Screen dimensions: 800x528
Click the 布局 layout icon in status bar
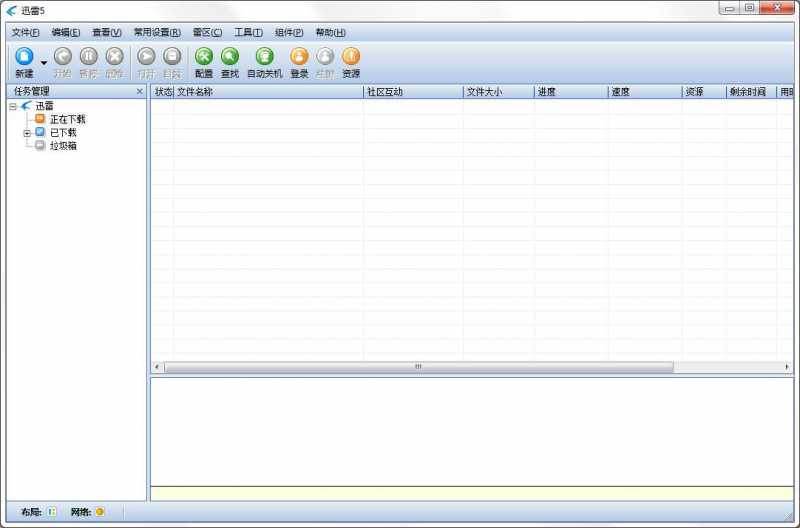click(x=52, y=512)
